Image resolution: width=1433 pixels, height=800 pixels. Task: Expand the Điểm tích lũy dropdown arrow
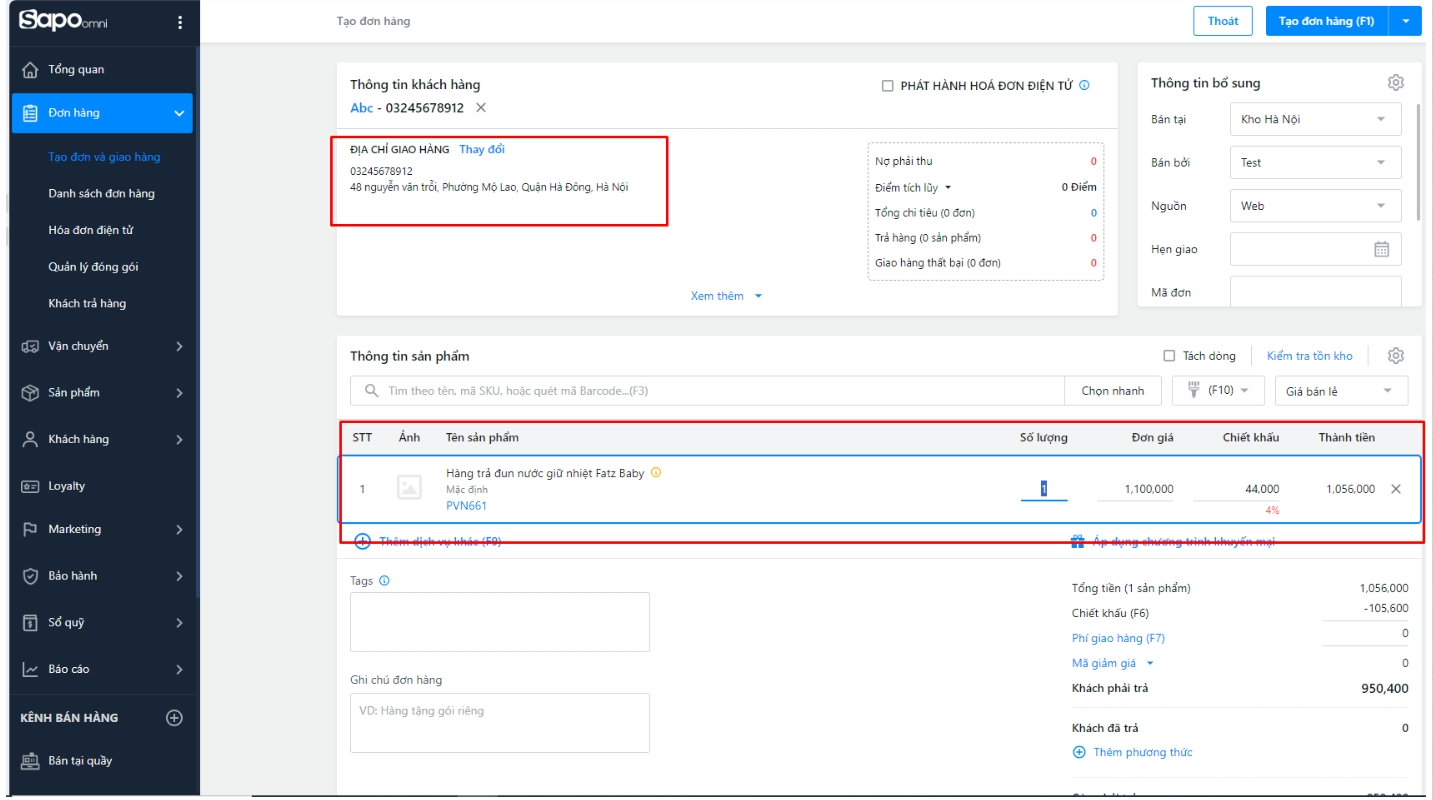click(948, 188)
